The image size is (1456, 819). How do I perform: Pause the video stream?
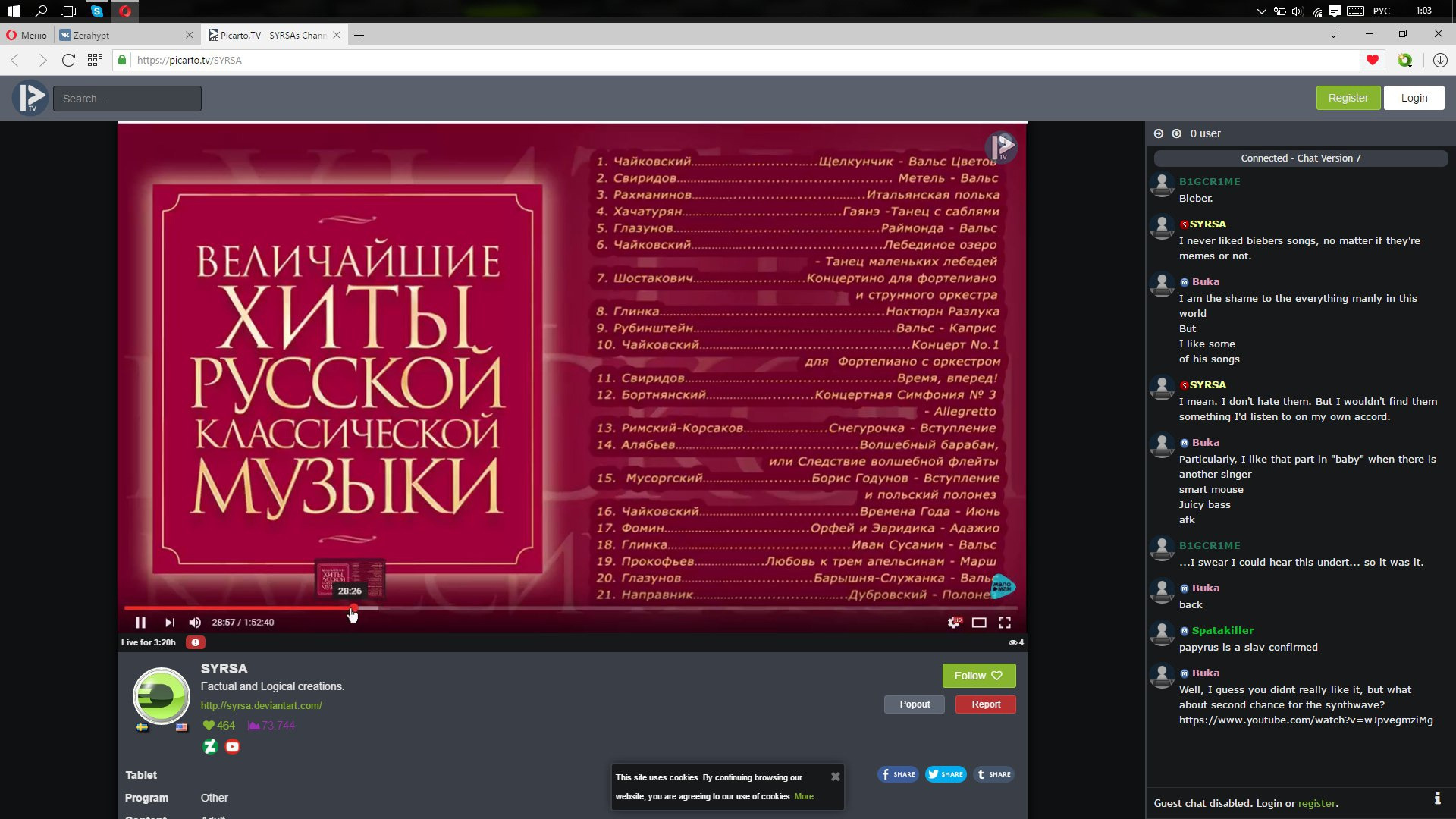point(140,623)
